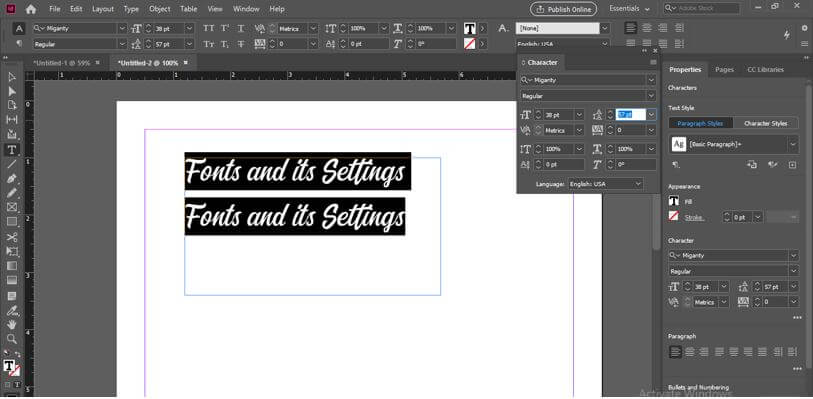Click Stroke swatch in Properties Appearance
813x399 pixels.
tap(674, 217)
